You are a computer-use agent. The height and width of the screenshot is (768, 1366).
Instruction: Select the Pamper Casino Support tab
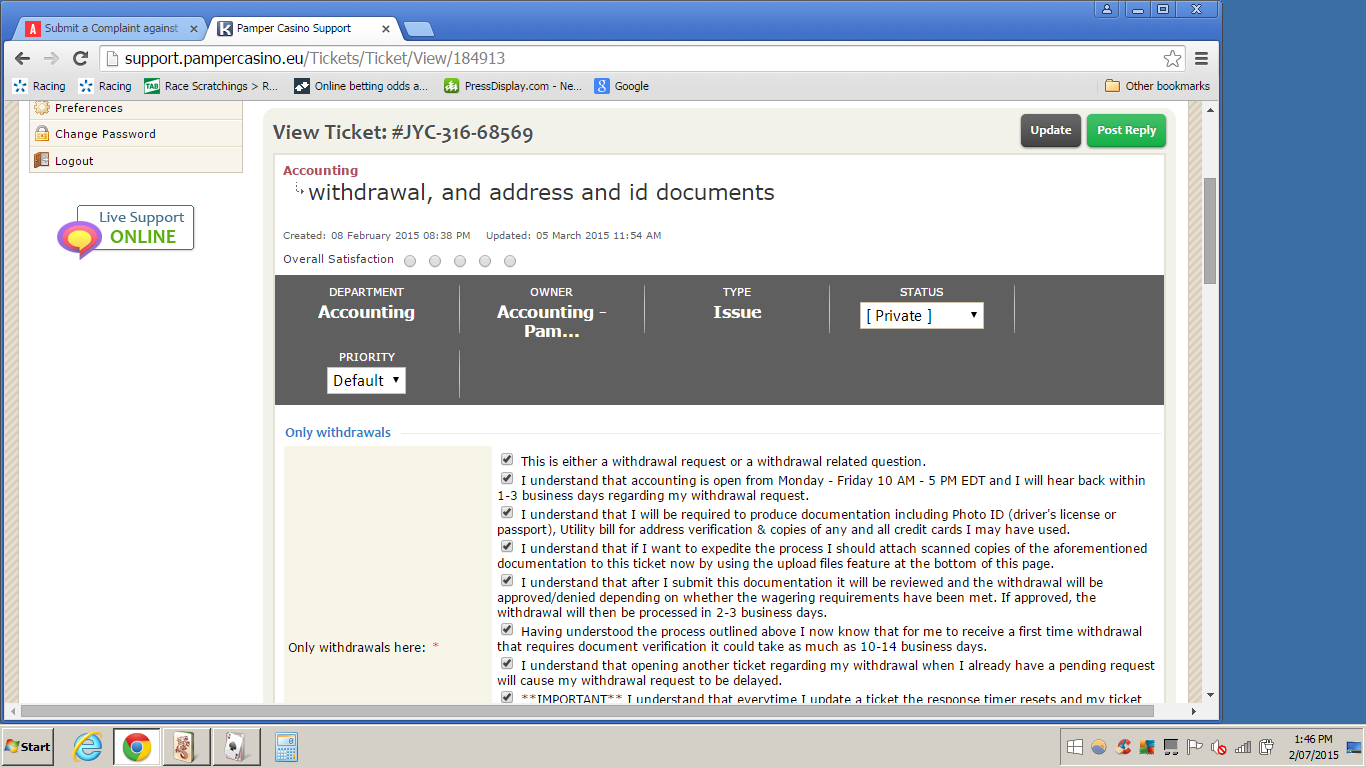(303, 29)
